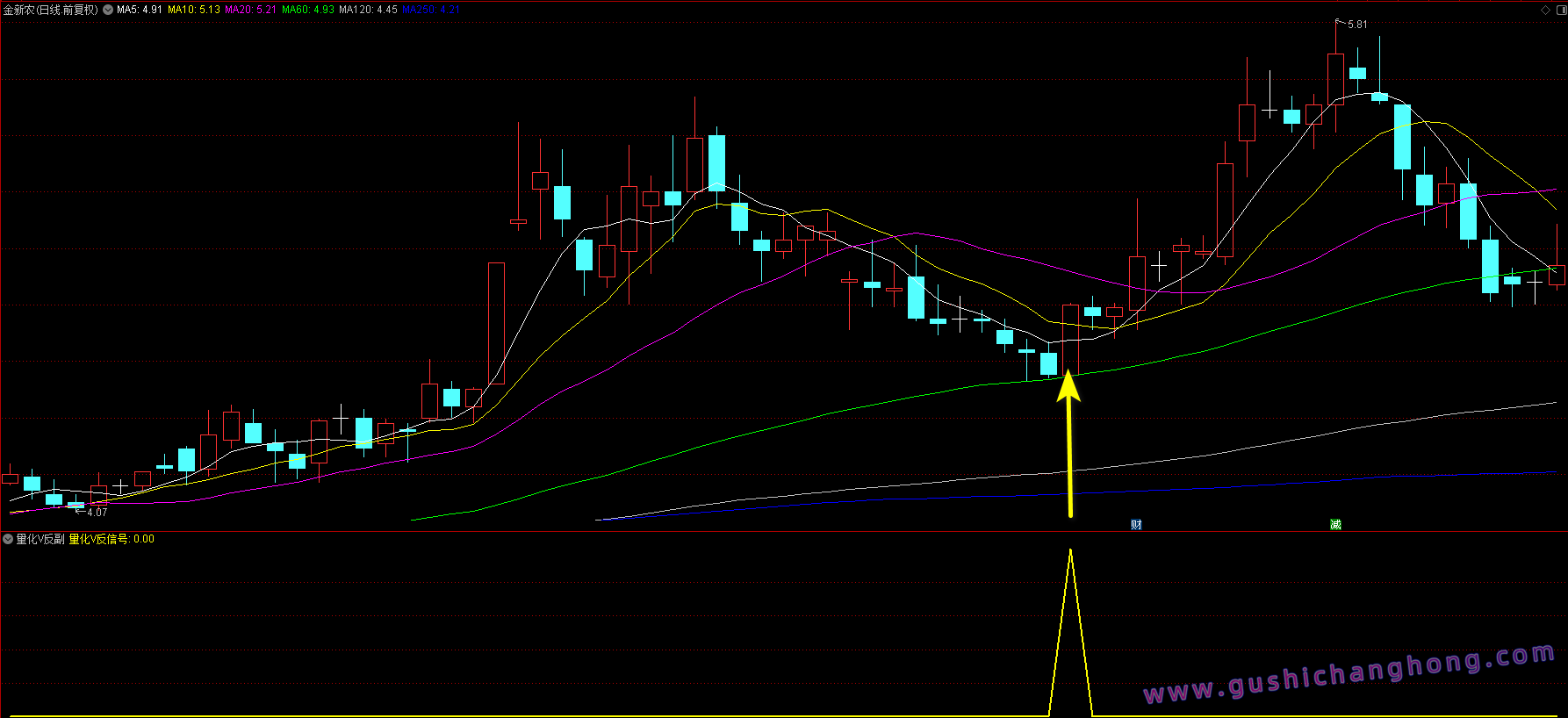Click the 财 marker icon on chart

pos(1136,525)
